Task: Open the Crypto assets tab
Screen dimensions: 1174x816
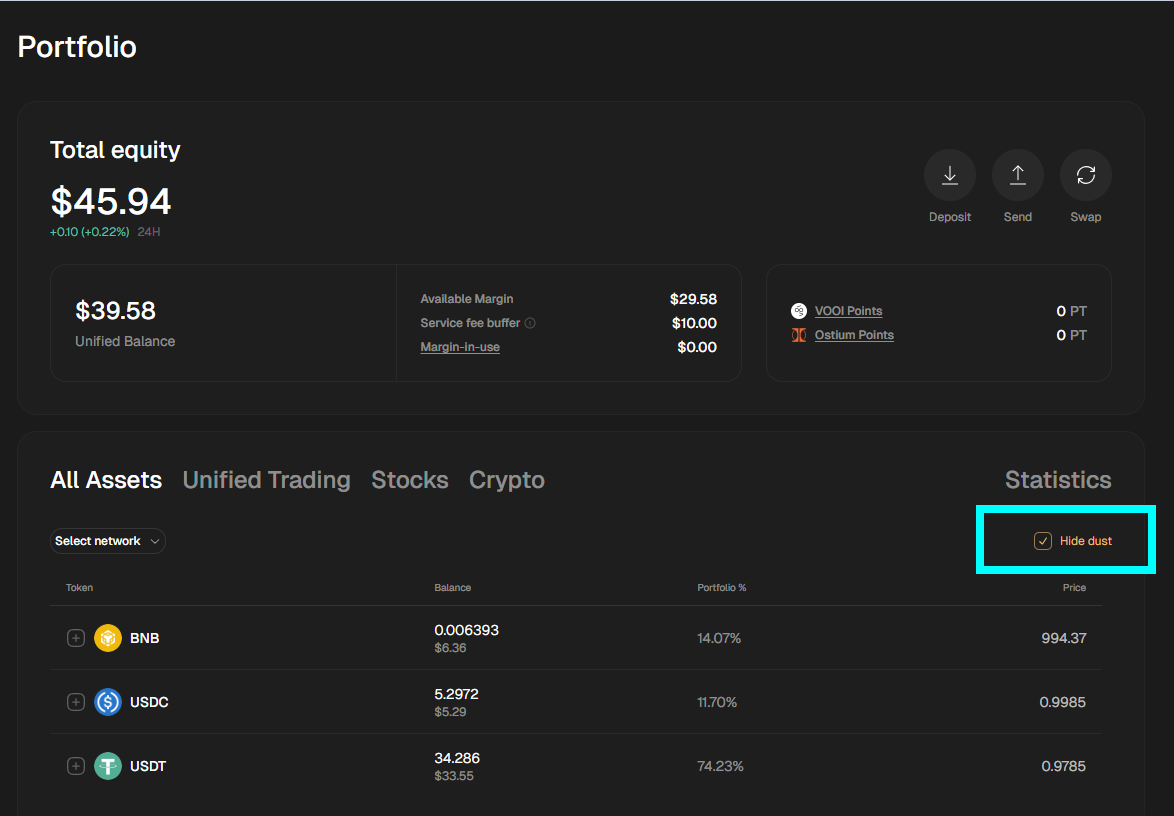Action: [x=506, y=480]
